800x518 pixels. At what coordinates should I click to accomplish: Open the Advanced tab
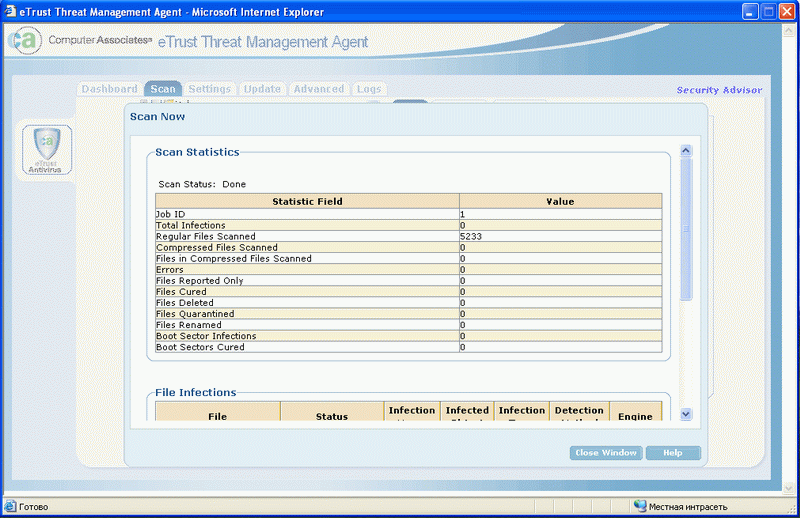pos(319,89)
